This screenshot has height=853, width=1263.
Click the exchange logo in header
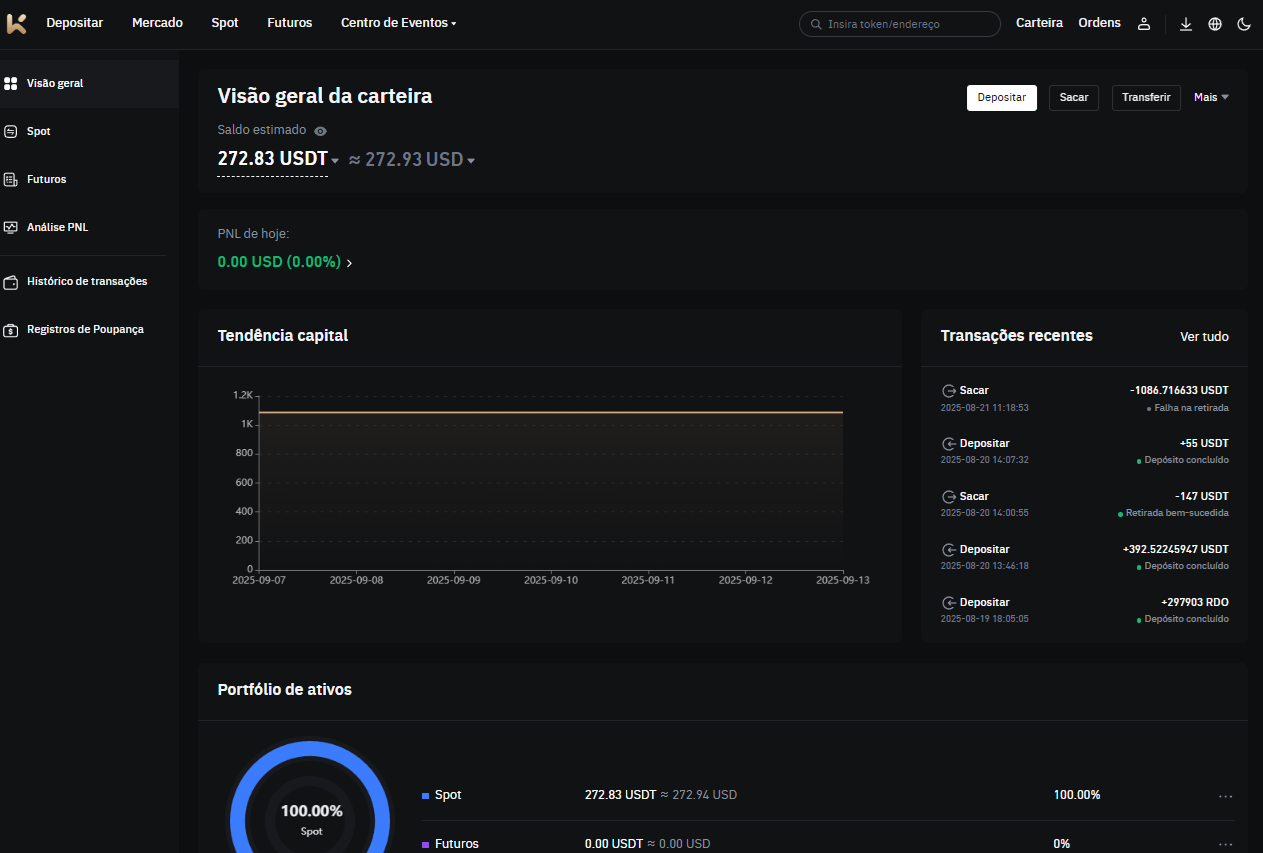coord(16,23)
